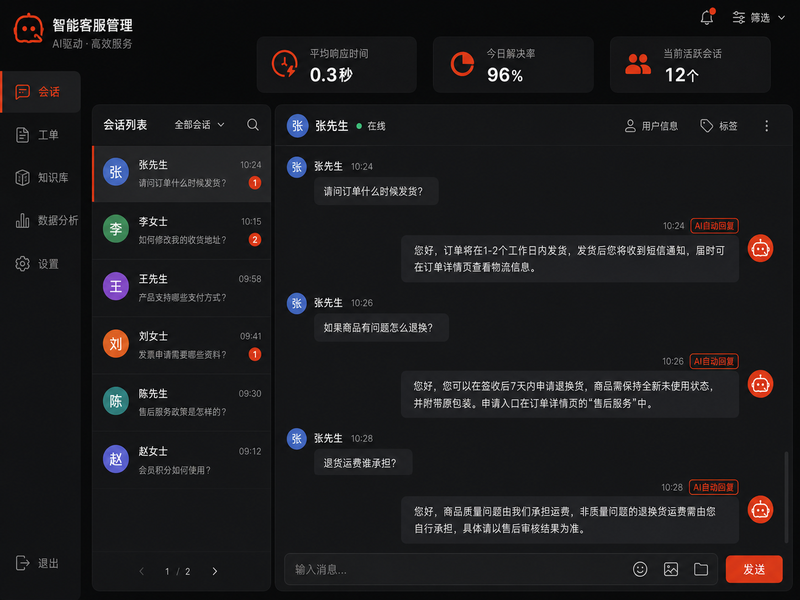The height and width of the screenshot is (600, 800).
Task: Open the chat more options menu
Action: click(x=766, y=126)
